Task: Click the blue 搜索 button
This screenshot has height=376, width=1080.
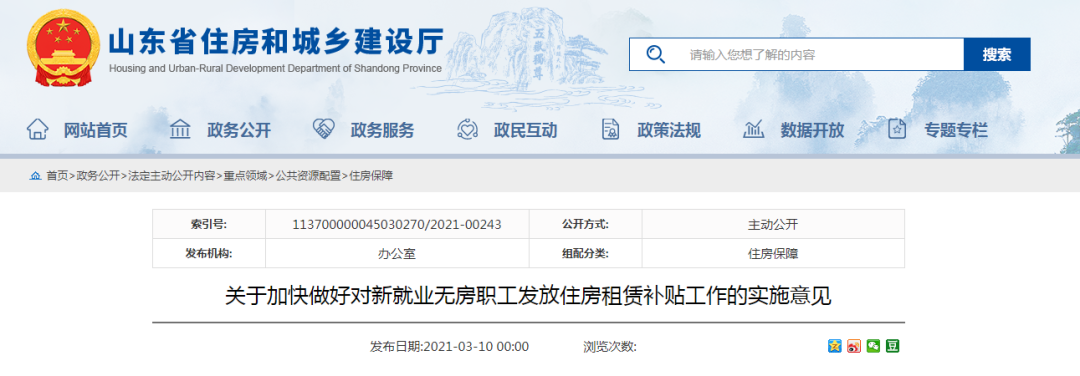Action: point(997,54)
